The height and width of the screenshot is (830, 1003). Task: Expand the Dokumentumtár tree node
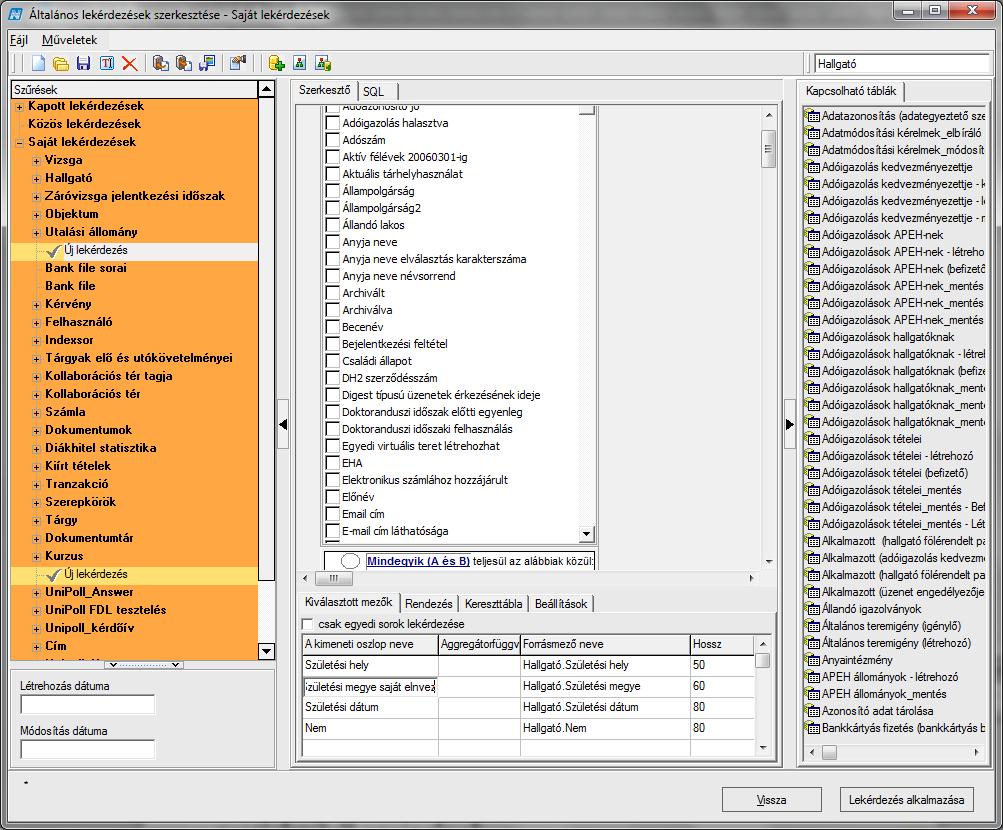tap(36, 538)
